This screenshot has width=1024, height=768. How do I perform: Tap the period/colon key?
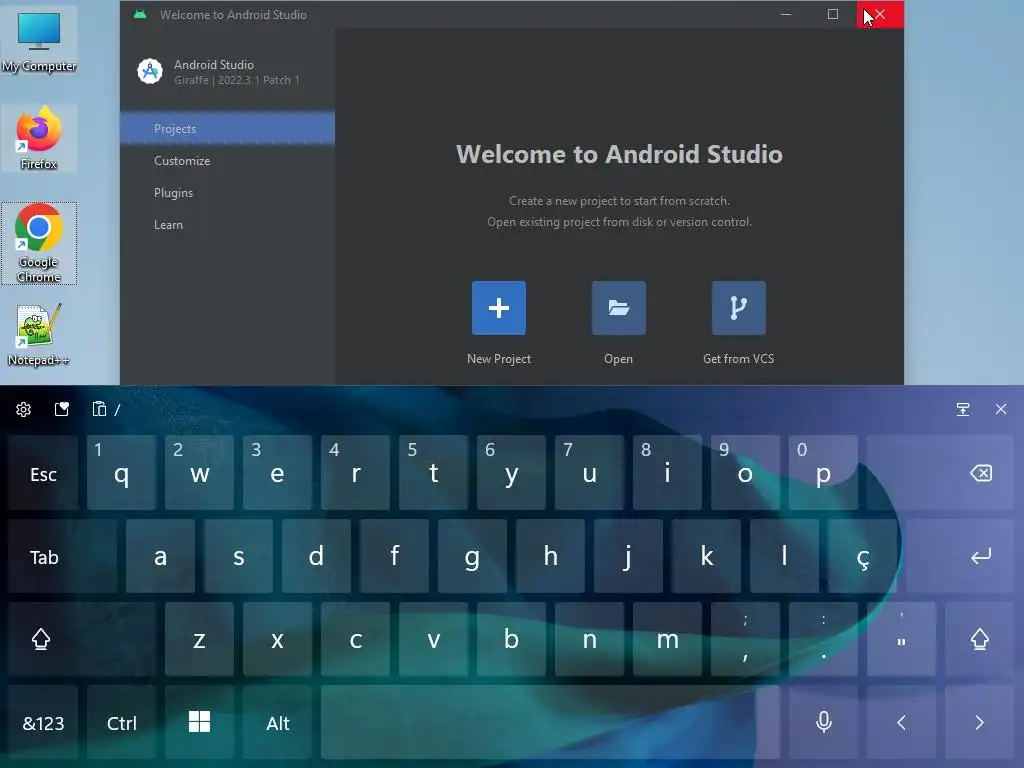(x=824, y=639)
